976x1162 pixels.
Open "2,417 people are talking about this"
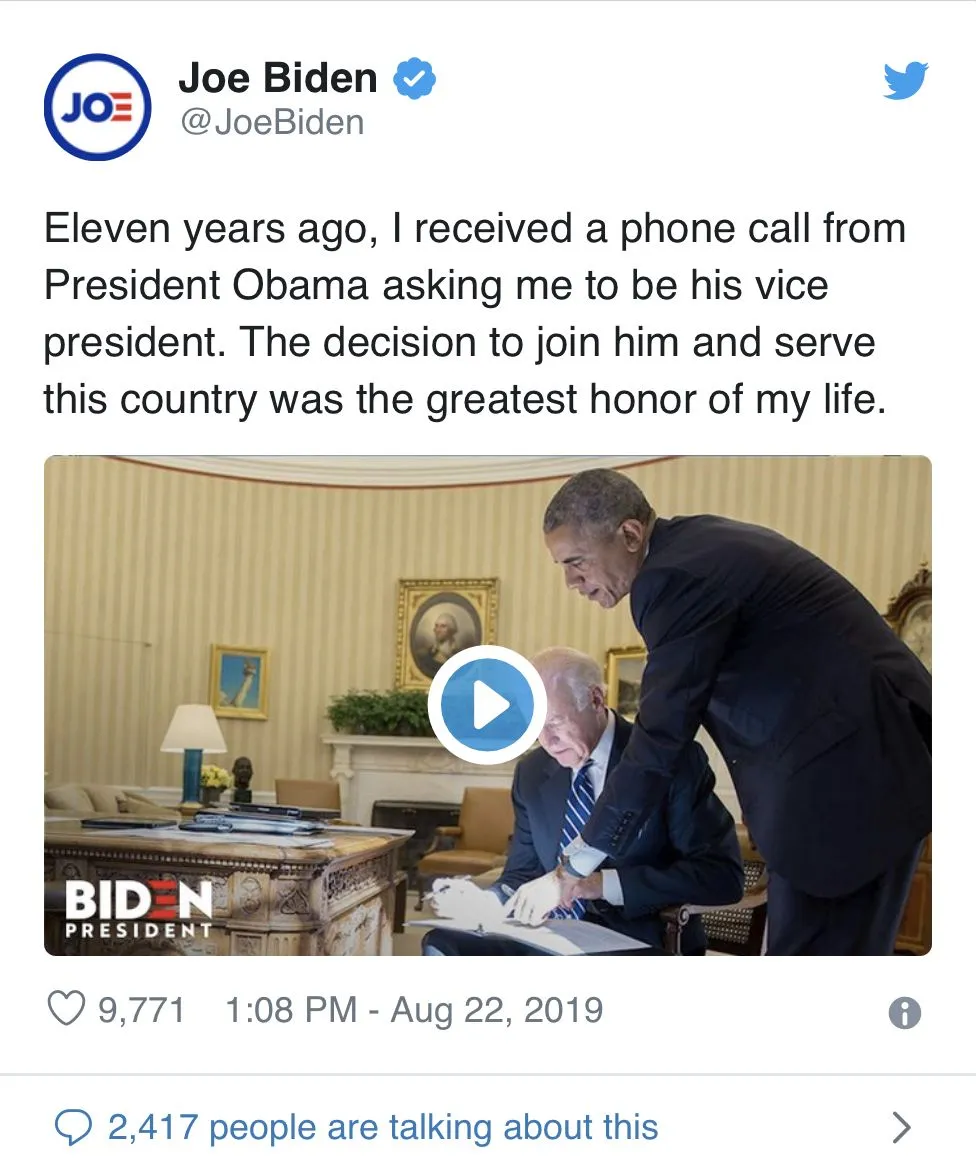click(383, 1127)
